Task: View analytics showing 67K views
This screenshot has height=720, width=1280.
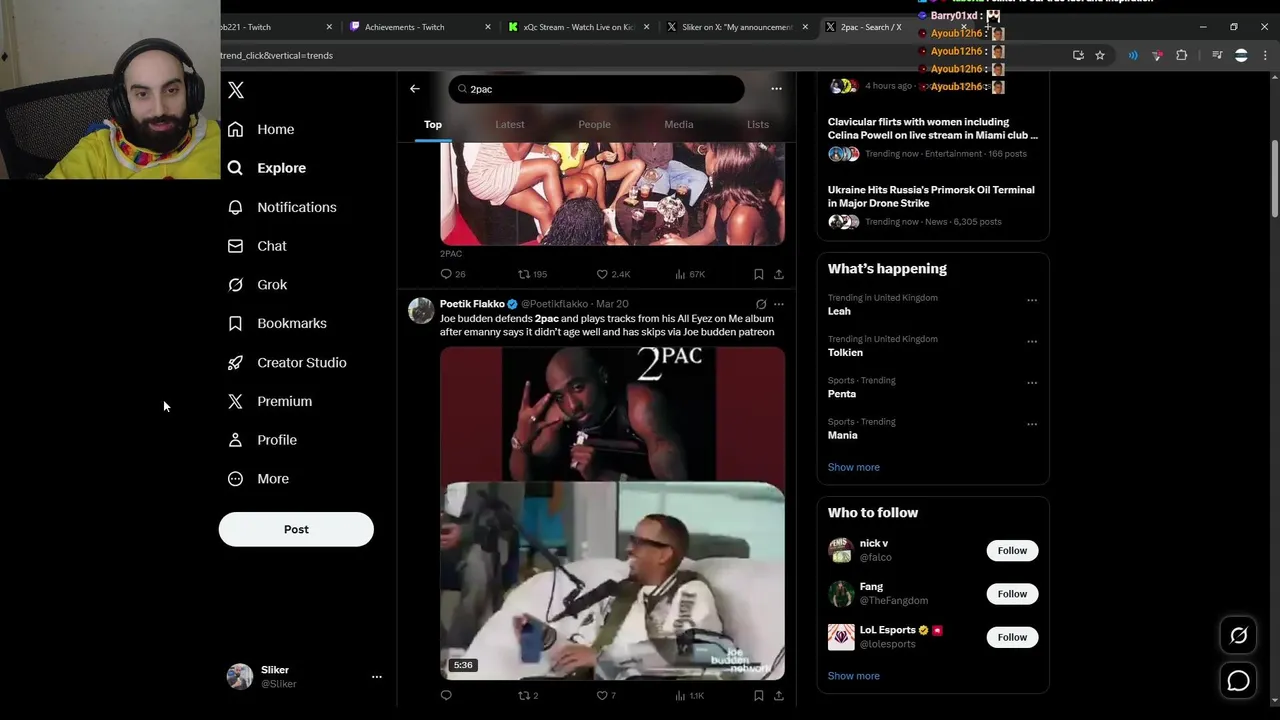Action: (690, 274)
